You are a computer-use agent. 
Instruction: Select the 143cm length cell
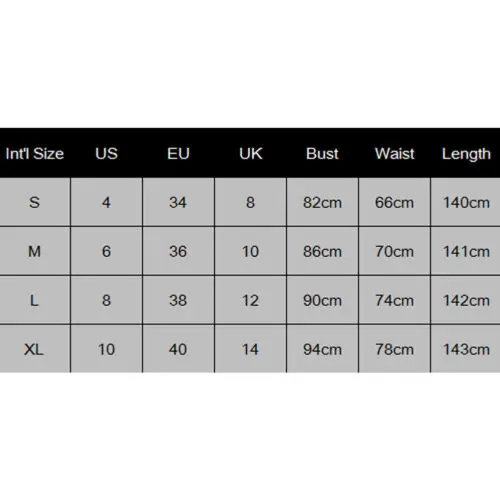[x=466, y=349]
